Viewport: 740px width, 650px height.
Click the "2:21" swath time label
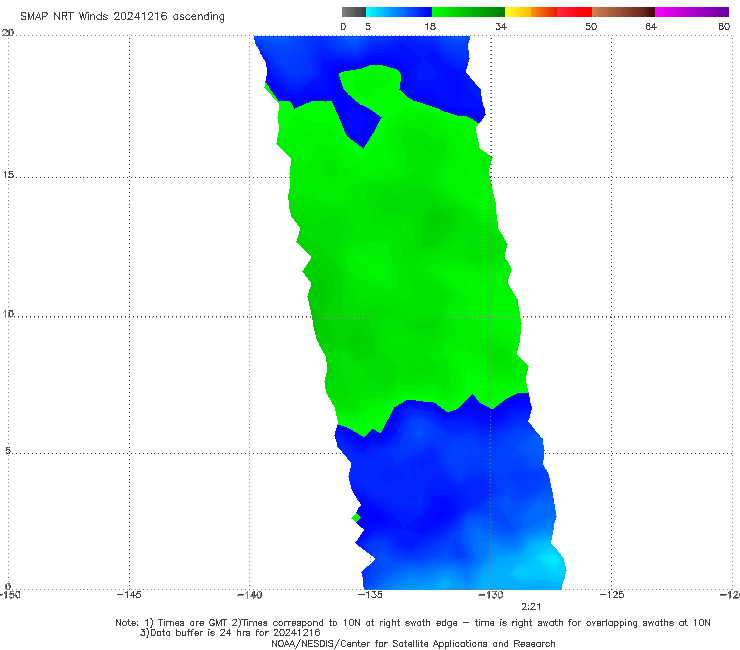point(531,607)
